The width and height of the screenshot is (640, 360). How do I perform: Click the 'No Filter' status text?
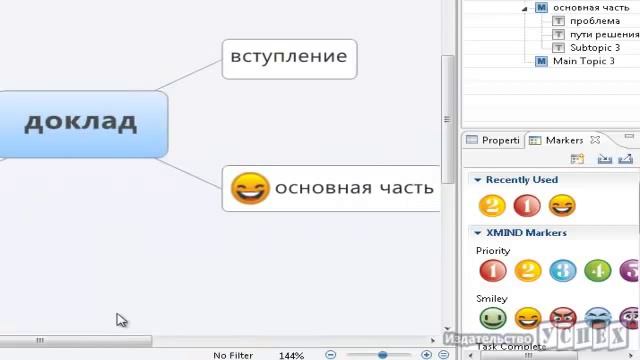pyautogui.click(x=233, y=356)
